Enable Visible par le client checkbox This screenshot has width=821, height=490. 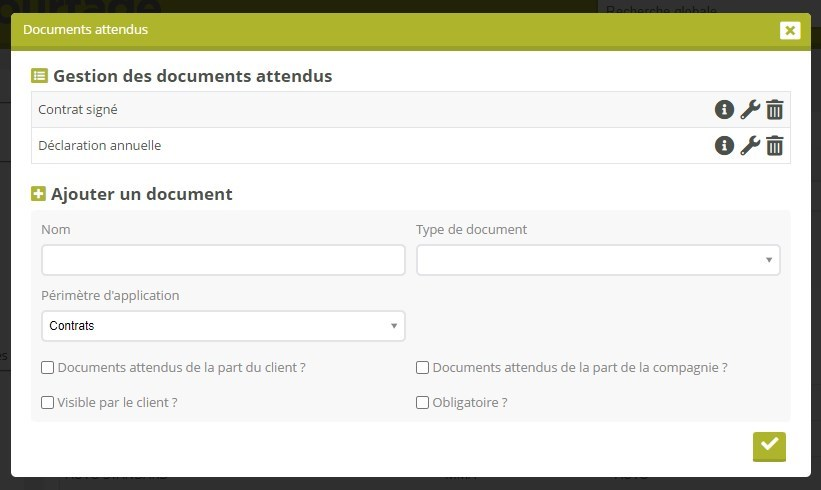point(48,403)
